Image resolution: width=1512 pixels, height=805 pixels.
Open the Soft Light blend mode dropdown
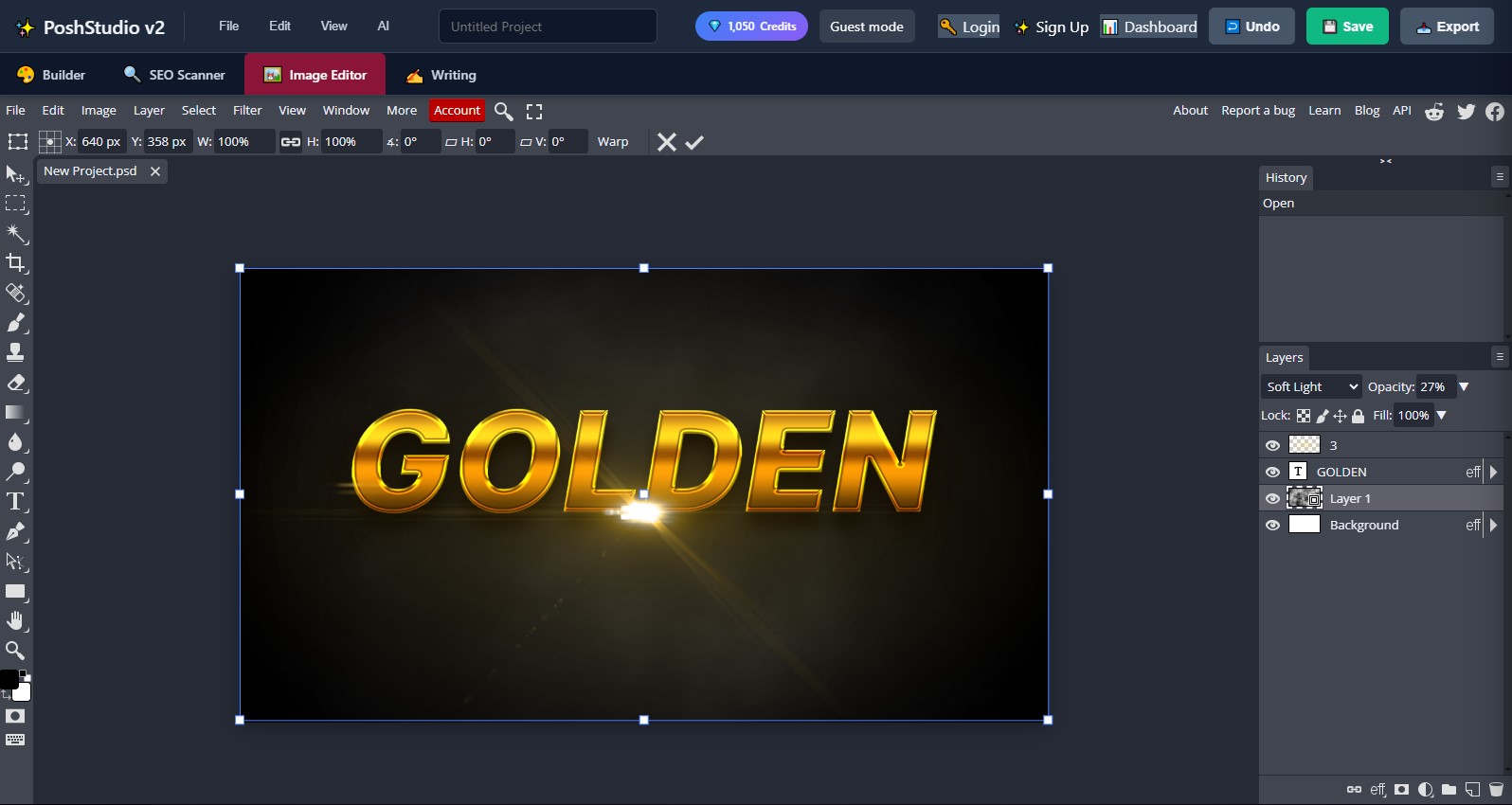pyautogui.click(x=1312, y=386)
